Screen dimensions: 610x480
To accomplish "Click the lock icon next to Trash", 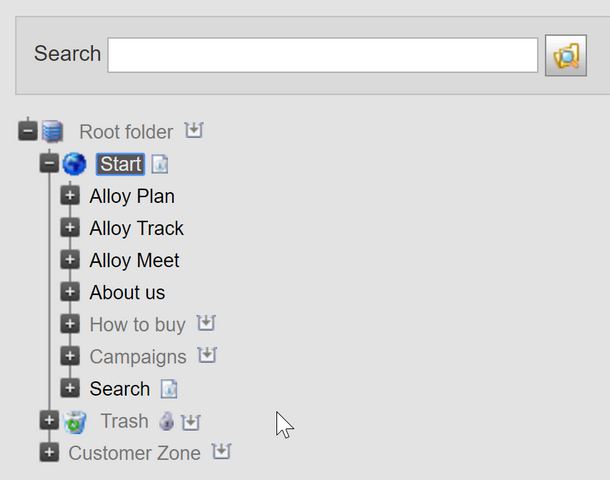I will click(x=167, y=422).
